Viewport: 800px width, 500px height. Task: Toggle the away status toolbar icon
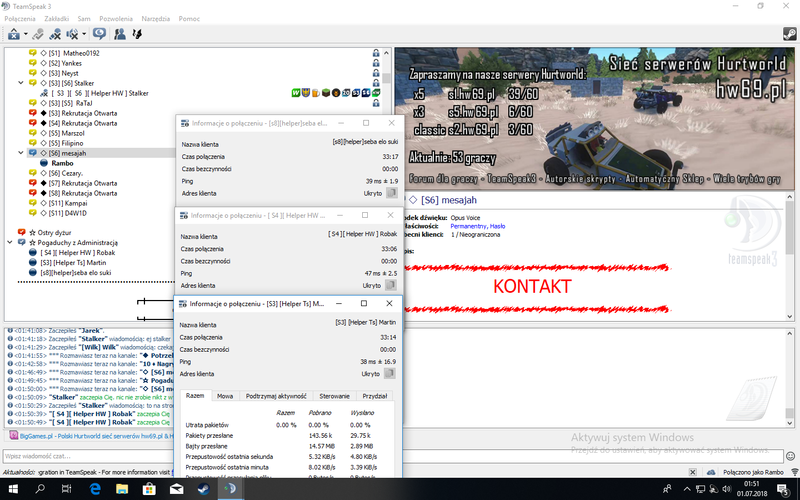point(38,34)
